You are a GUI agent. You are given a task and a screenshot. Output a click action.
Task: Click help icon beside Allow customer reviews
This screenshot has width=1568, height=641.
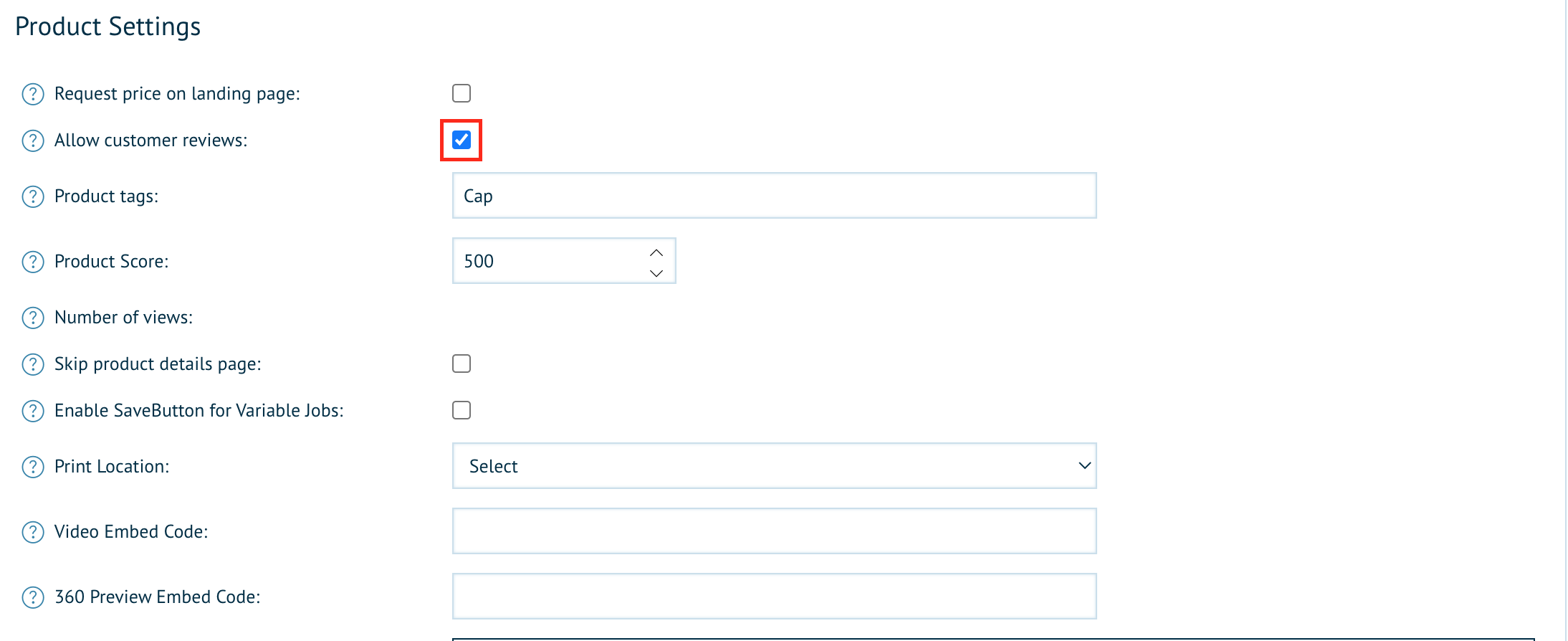[x=33, y=141]
